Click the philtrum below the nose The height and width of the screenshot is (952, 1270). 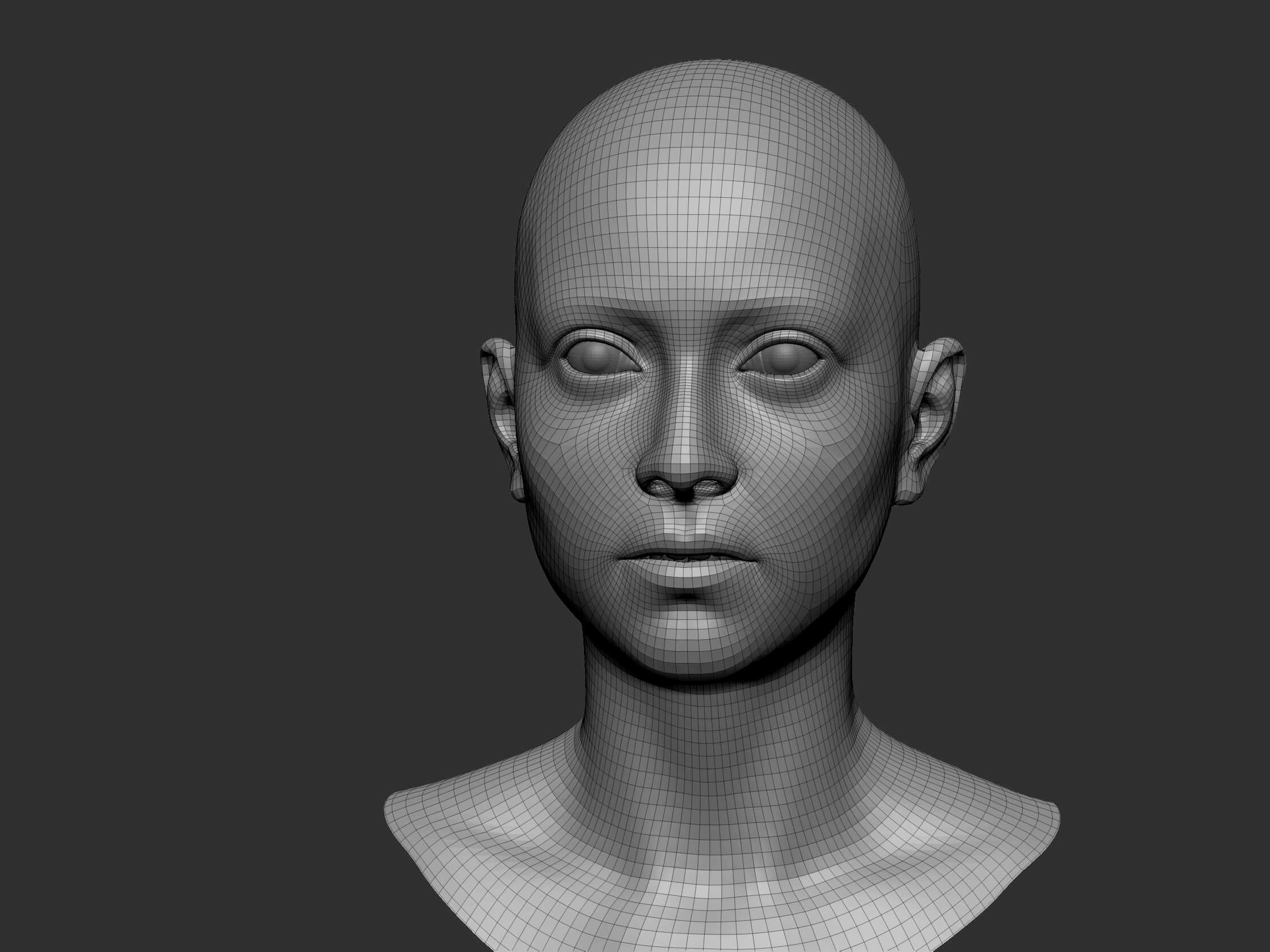(684, 519)
